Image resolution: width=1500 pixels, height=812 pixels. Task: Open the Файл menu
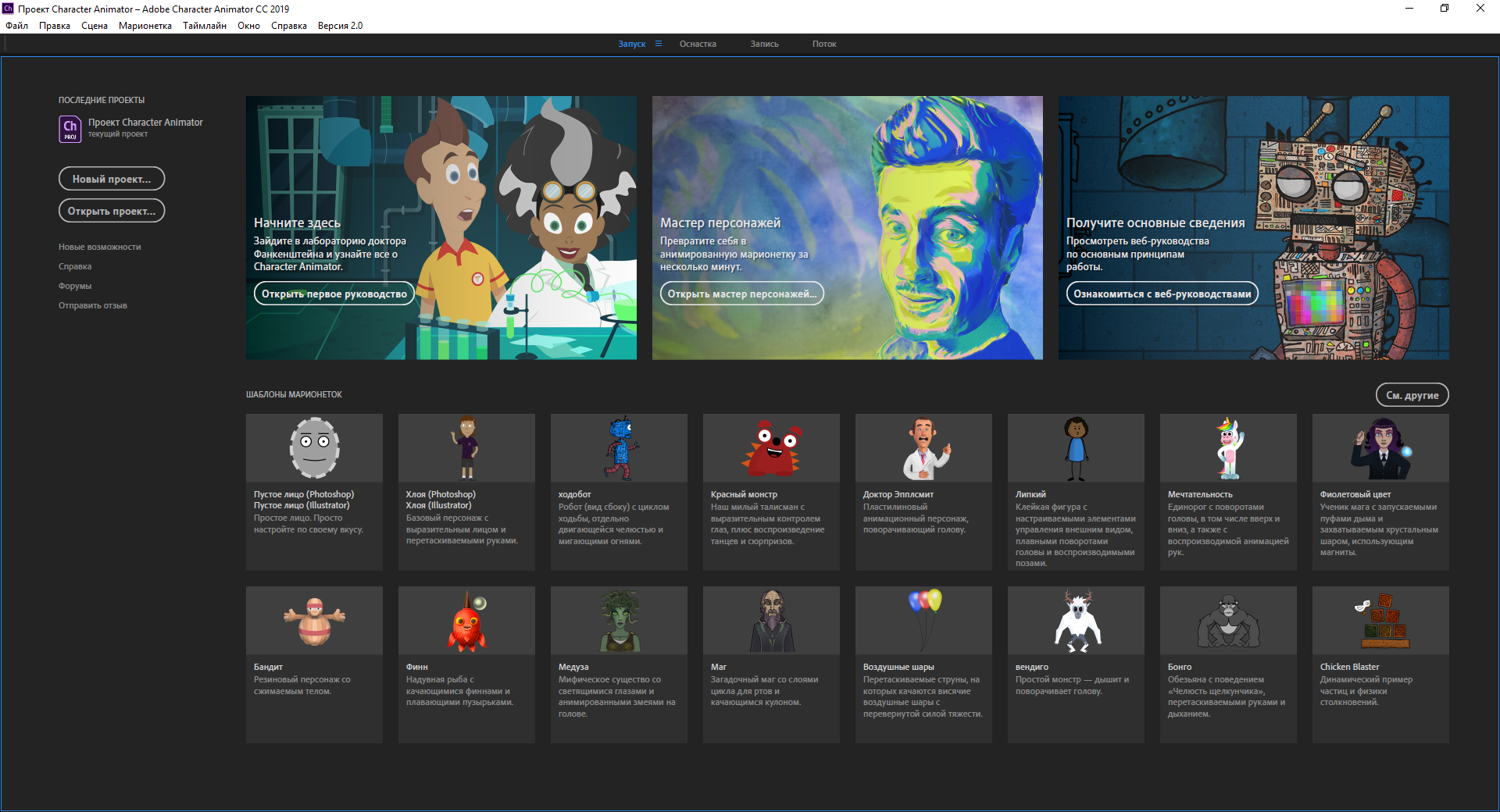[x=16, y=26]
